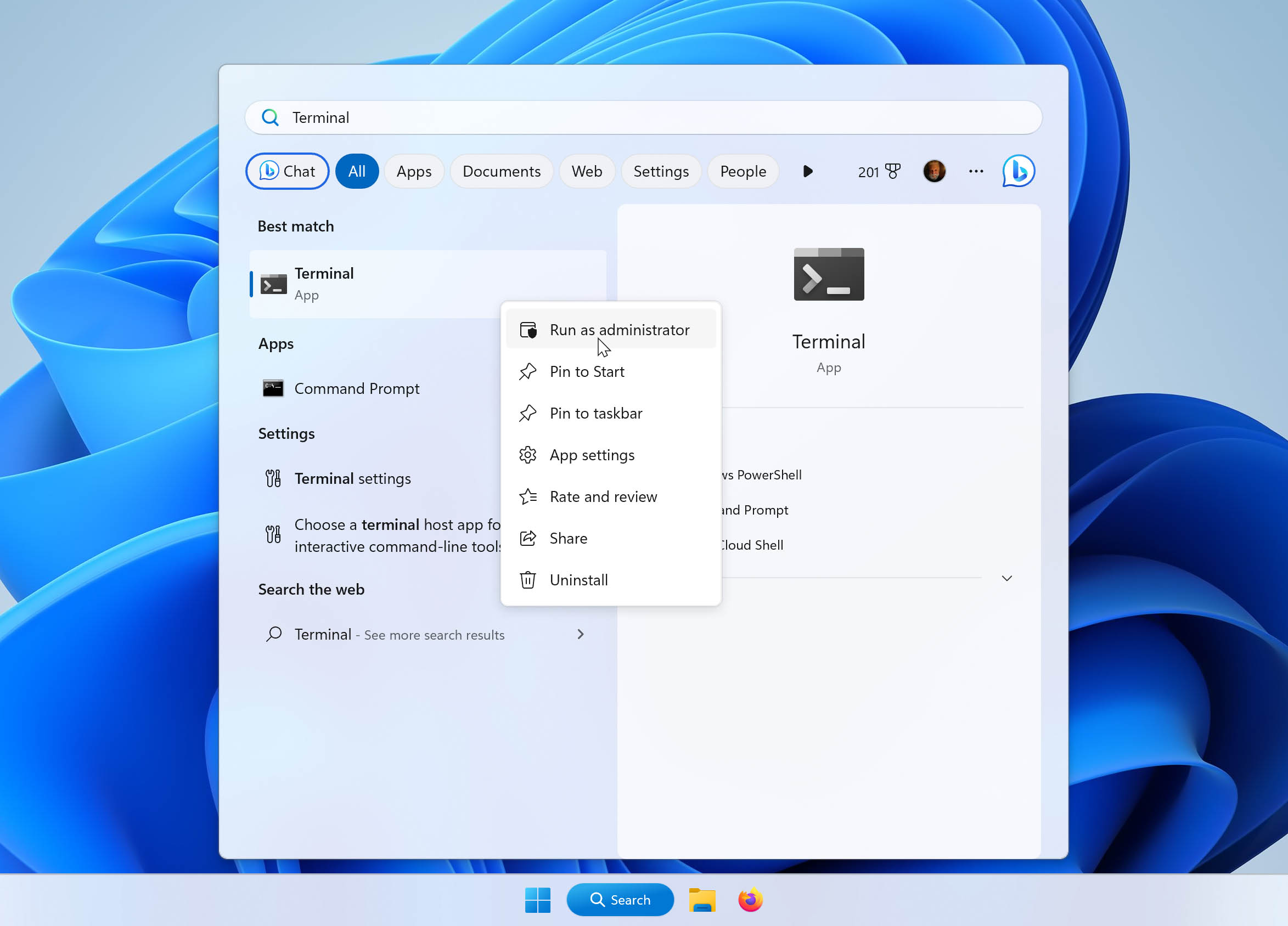The height and width of the screenshot is (926, 1288).
Task: Click the Apps filter tab
Action: tap(413, 171)
